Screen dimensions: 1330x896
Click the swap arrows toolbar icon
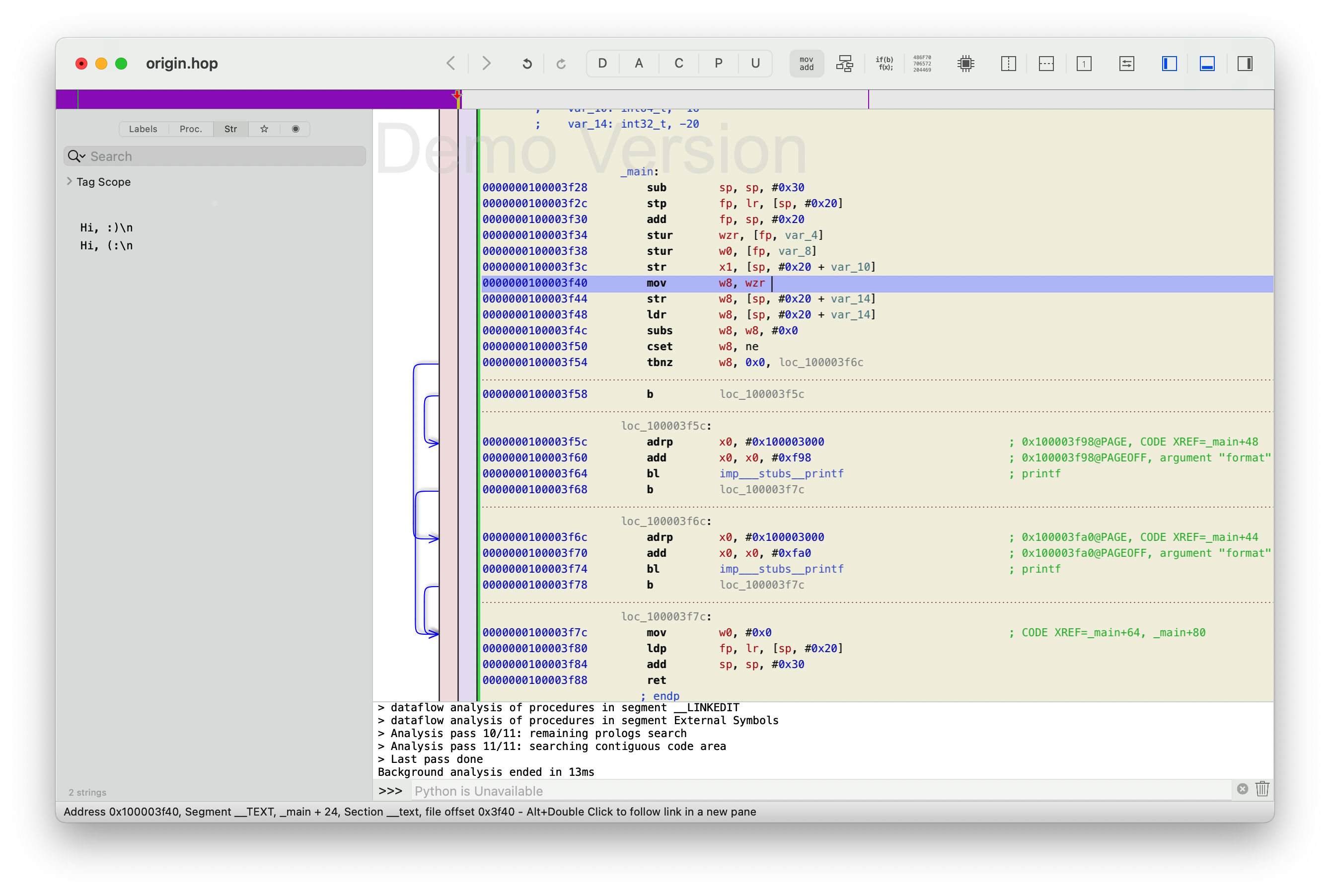pos(1126,64)
